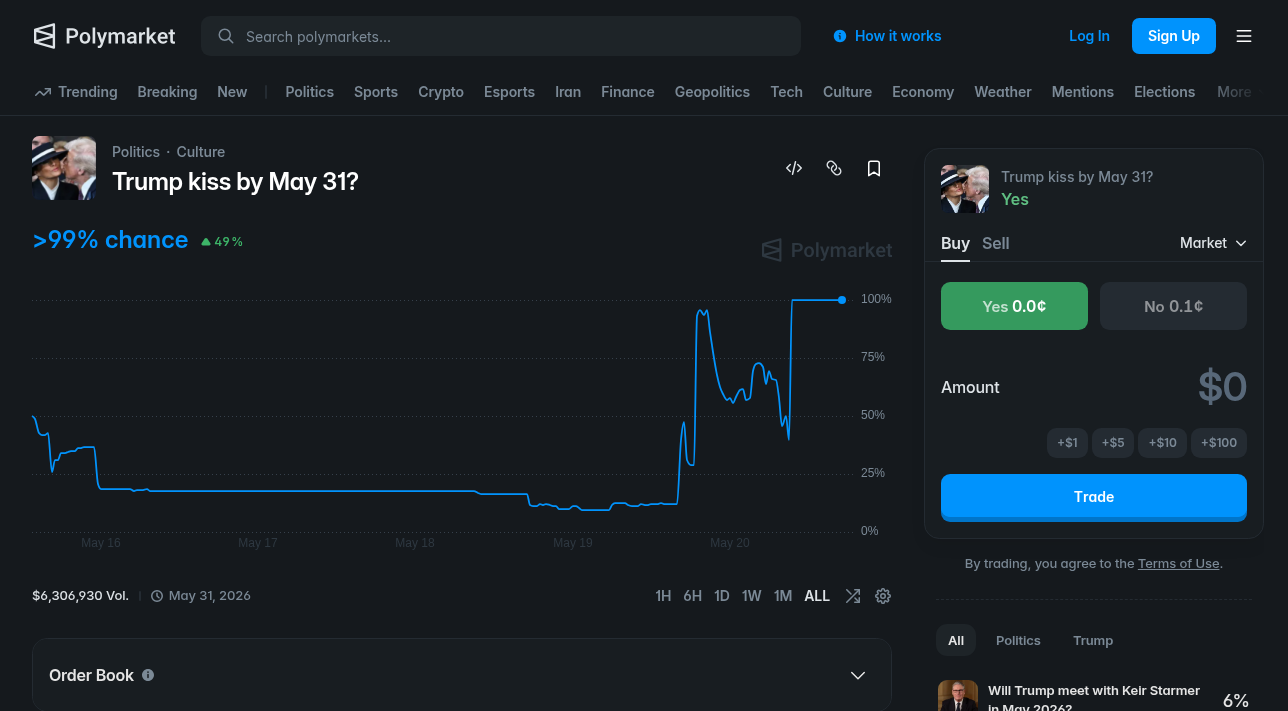Click Order Book info icon
Screen dimensions: 1288x711
(x=148, y=675)
